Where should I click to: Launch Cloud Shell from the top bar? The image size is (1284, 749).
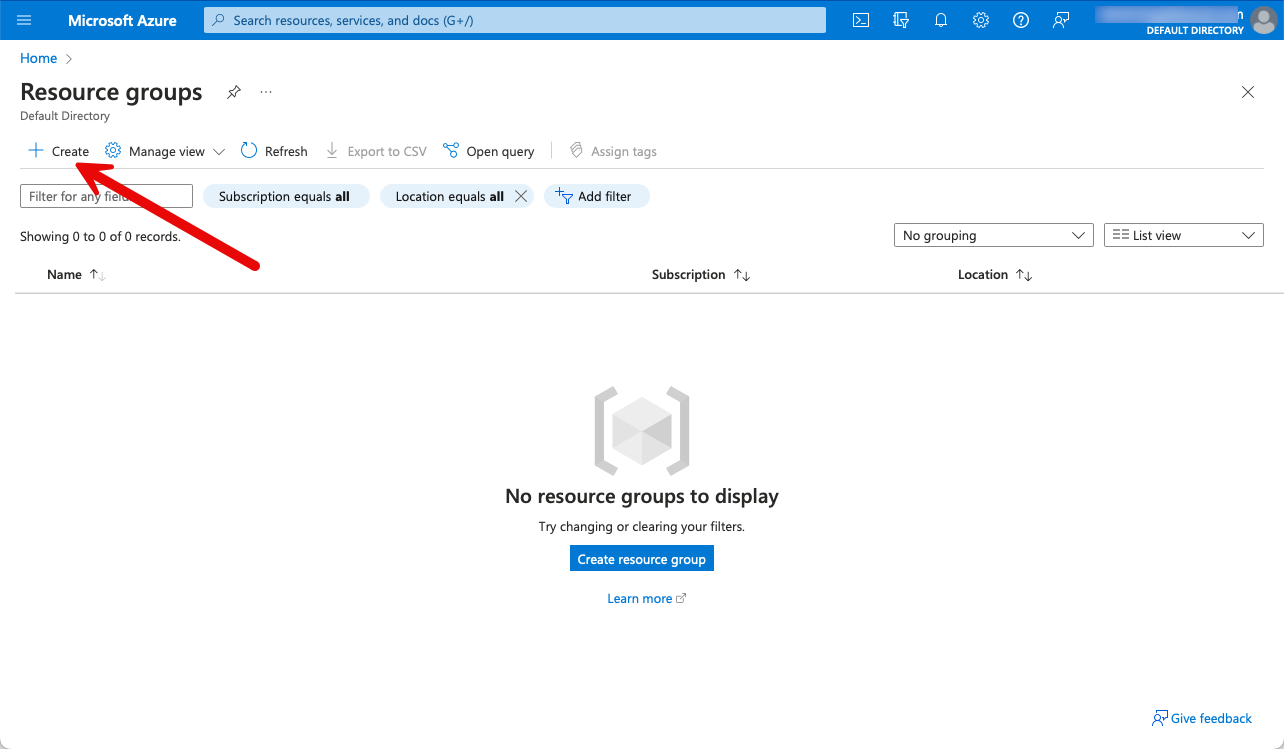tap(860, 20)
